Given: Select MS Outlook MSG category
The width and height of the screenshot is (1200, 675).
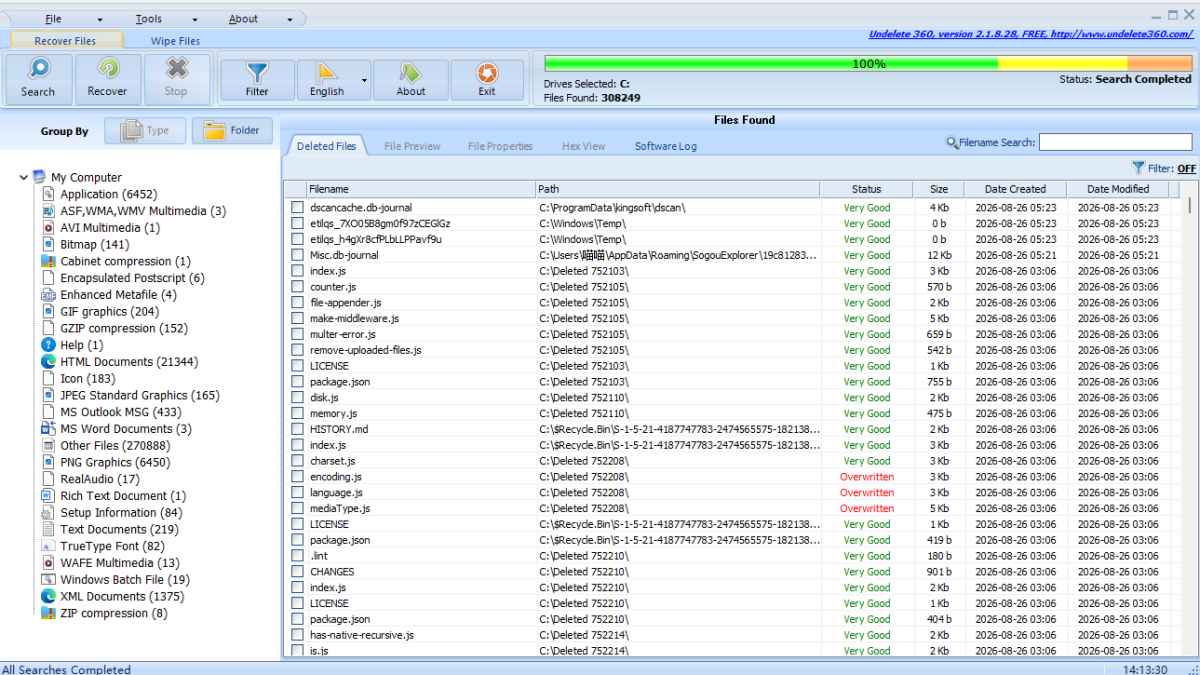Looking at the screenshot, I should click(121, 412).
